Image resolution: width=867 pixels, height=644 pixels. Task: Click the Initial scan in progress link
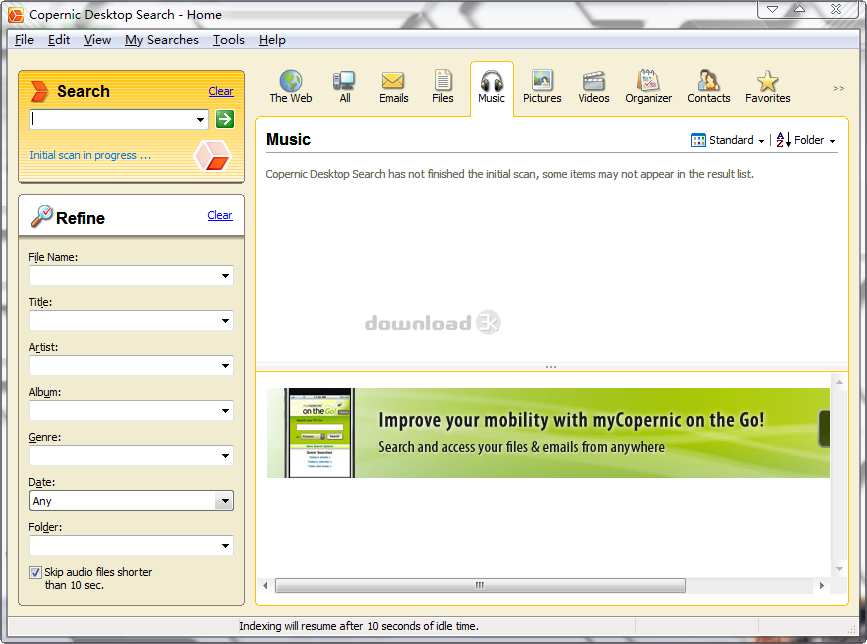pos(90,155)
